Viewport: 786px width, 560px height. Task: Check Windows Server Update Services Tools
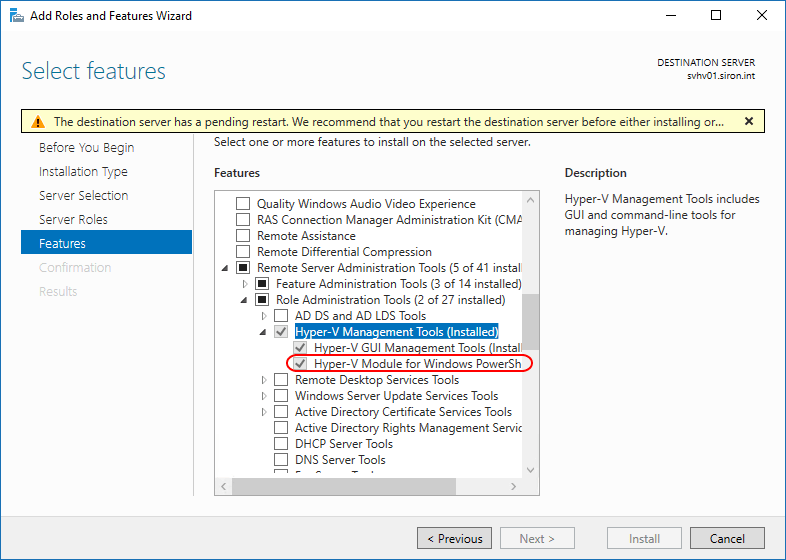[281, 396]
